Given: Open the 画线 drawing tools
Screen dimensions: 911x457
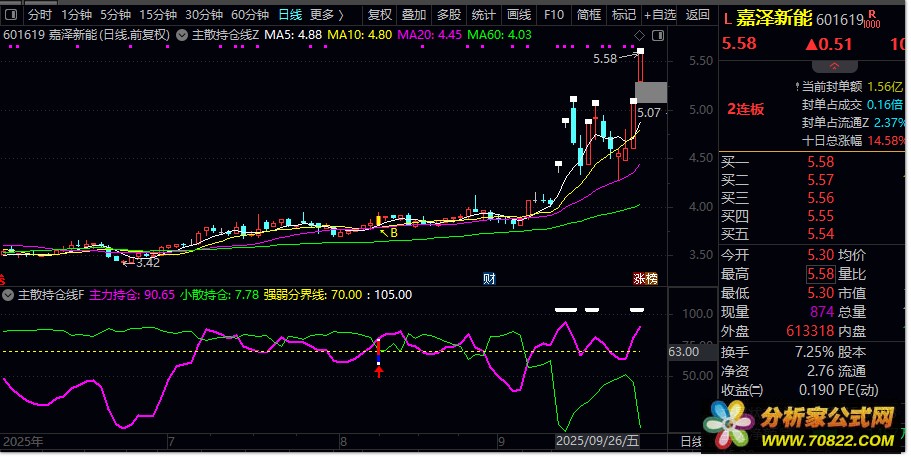Looking at the screenshot, I should pyautogui.click(x=518, y=15).
